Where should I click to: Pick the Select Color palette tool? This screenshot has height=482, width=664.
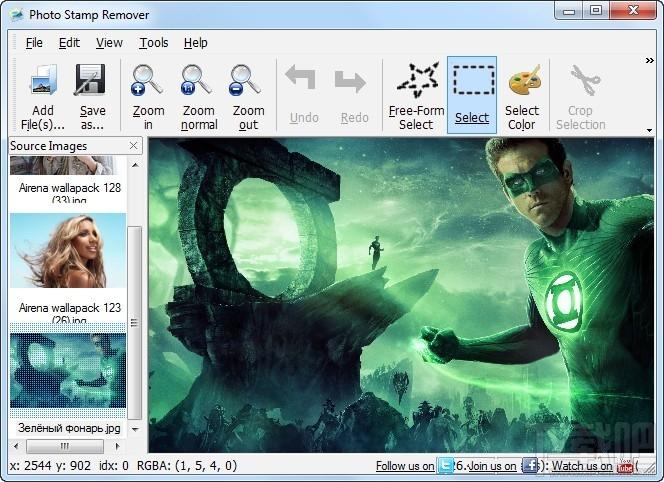click(x=525, y=80)
